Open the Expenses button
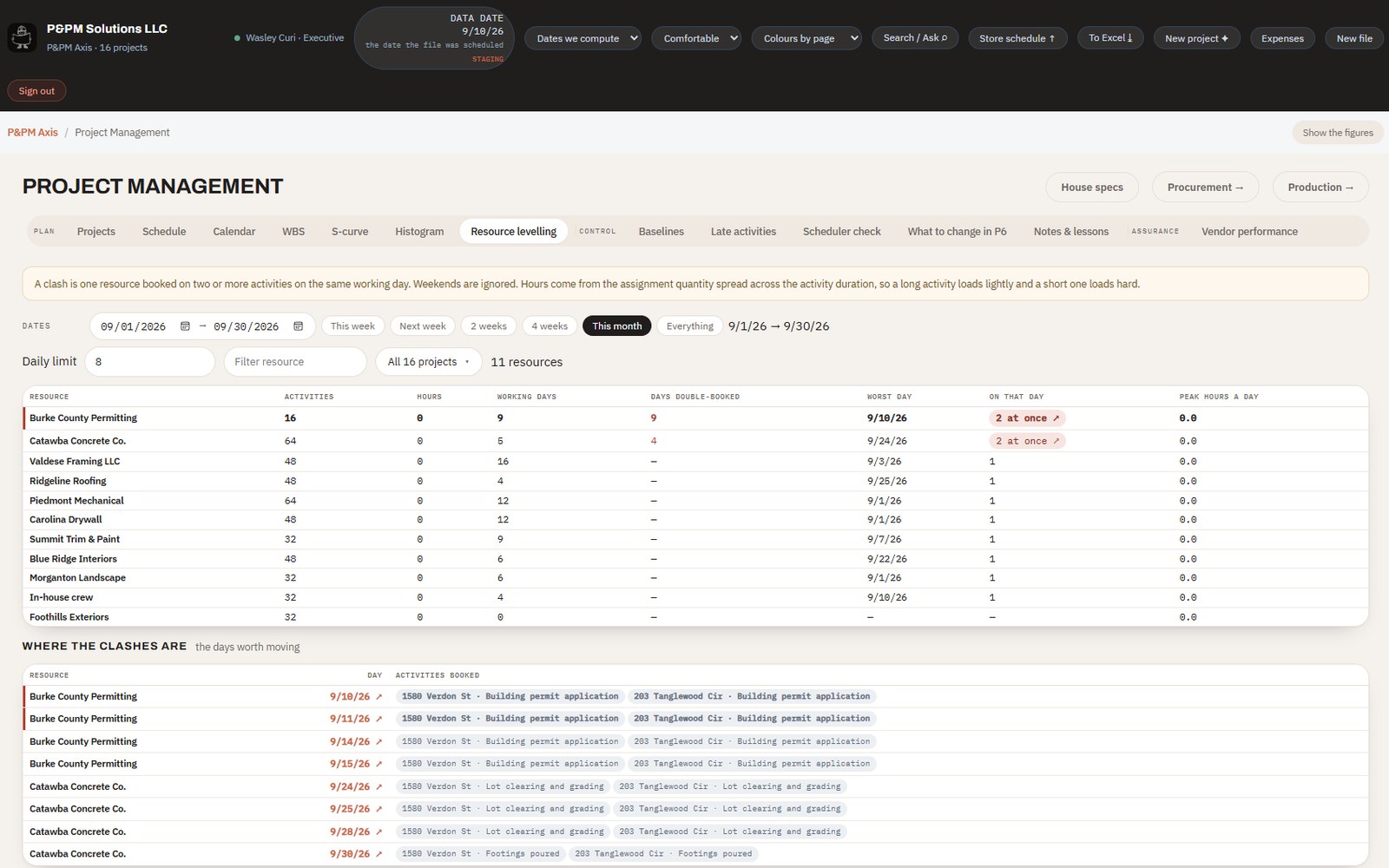This screenshot has height=868, width=1389. pos(1282,38)
